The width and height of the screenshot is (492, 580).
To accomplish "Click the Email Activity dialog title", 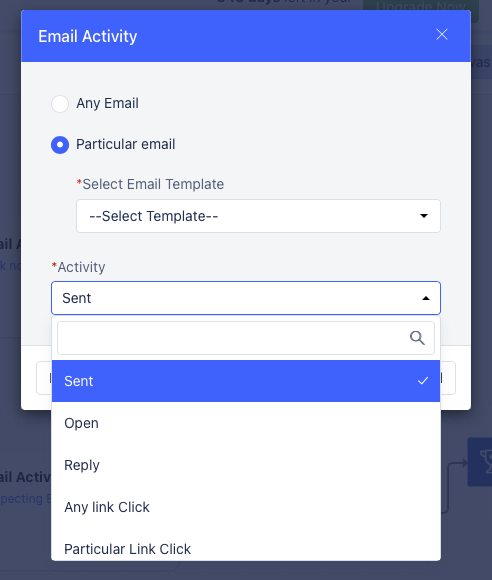I will [x=88, y=36].
